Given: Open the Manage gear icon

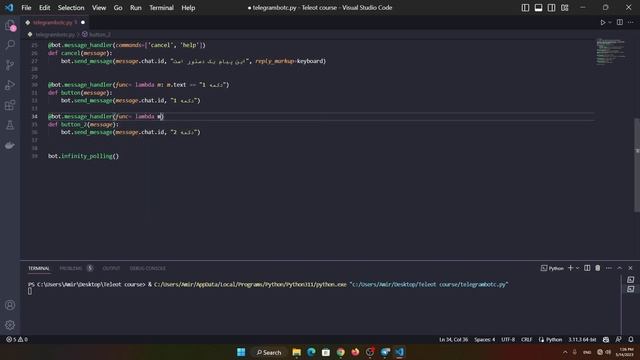Looking at the screenshot, I should pos(10,325).
